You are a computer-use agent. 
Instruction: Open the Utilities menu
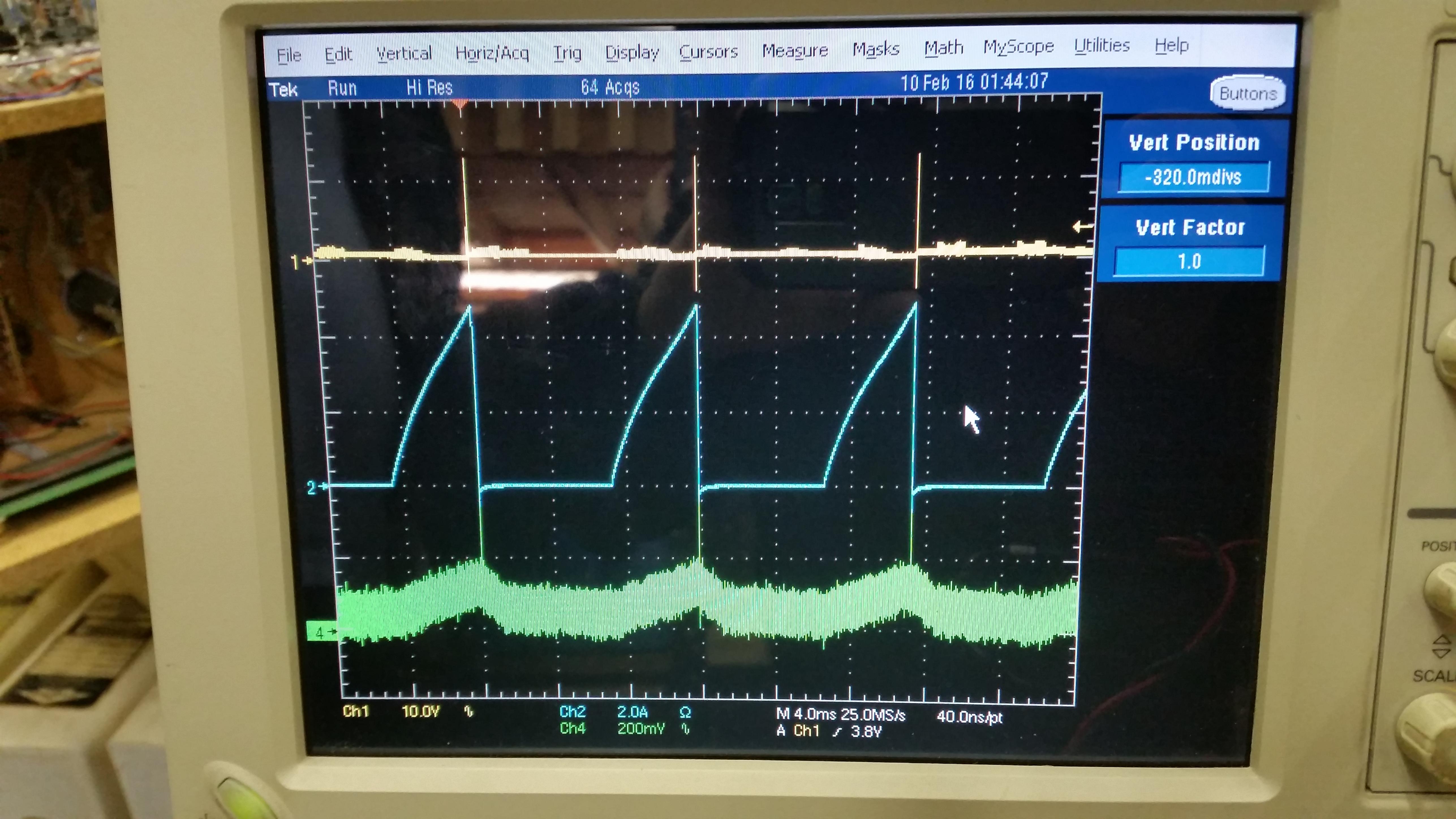[1102, 45]
